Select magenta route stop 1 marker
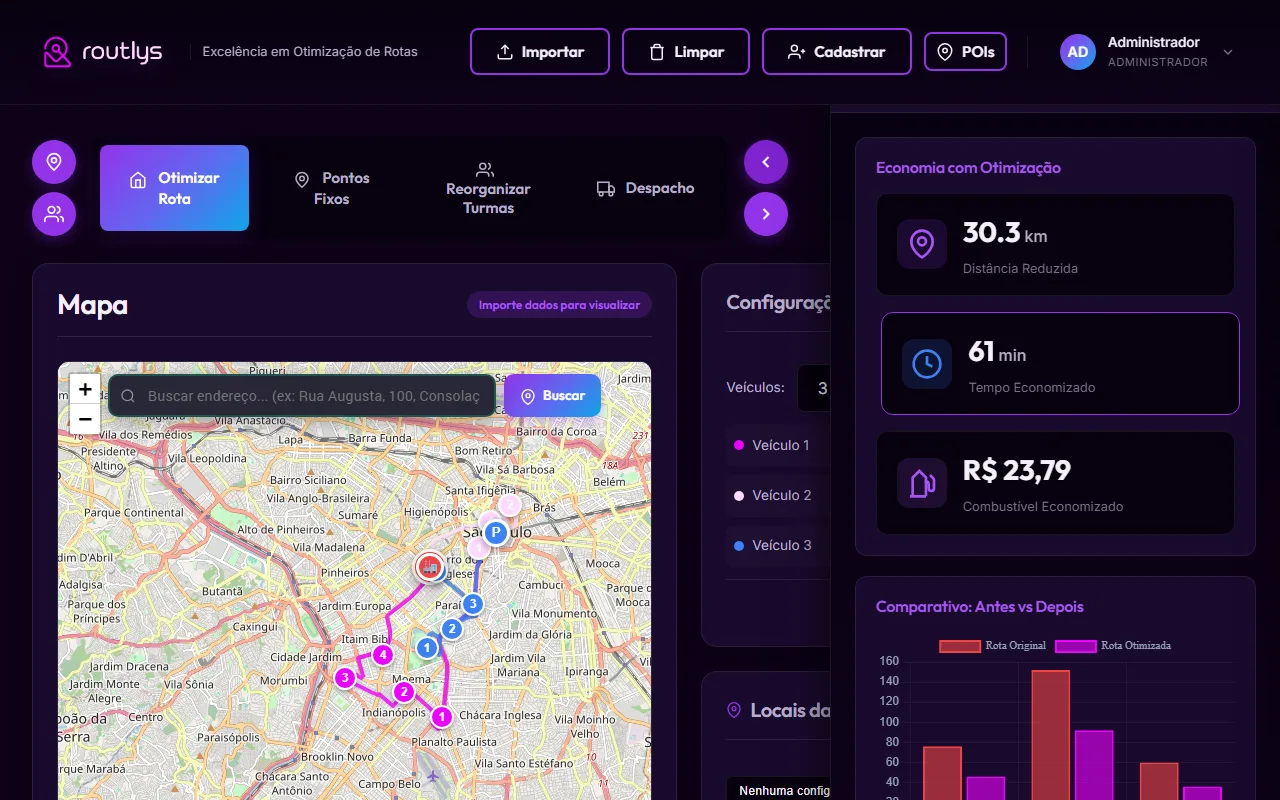 pyautogui.click(x=442, y=717)
